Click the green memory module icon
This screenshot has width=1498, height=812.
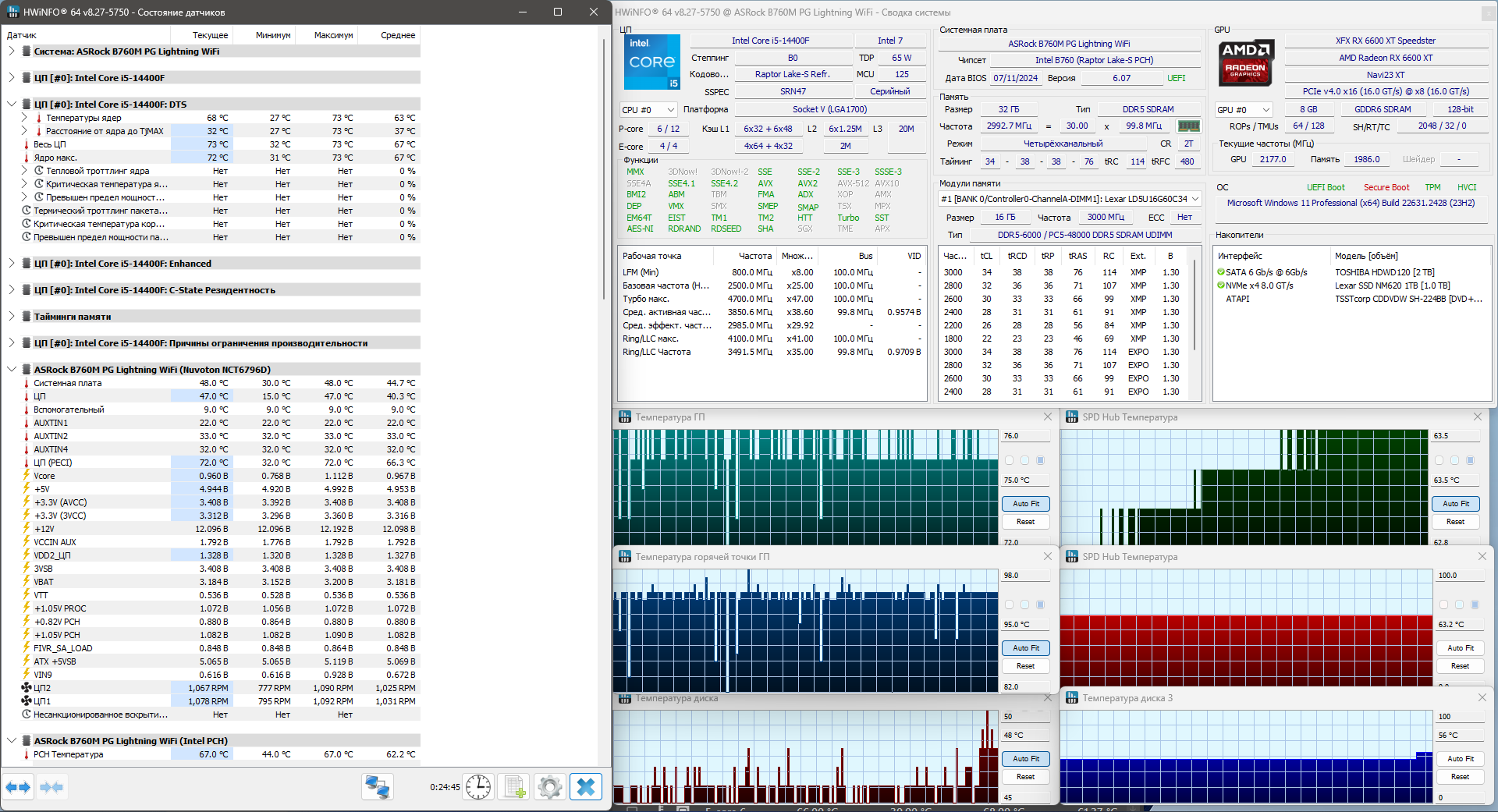point(1188,126)
